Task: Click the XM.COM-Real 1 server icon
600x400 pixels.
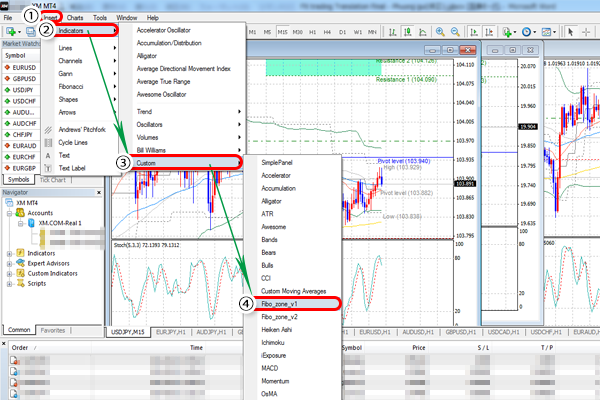Action: point(32,223)
